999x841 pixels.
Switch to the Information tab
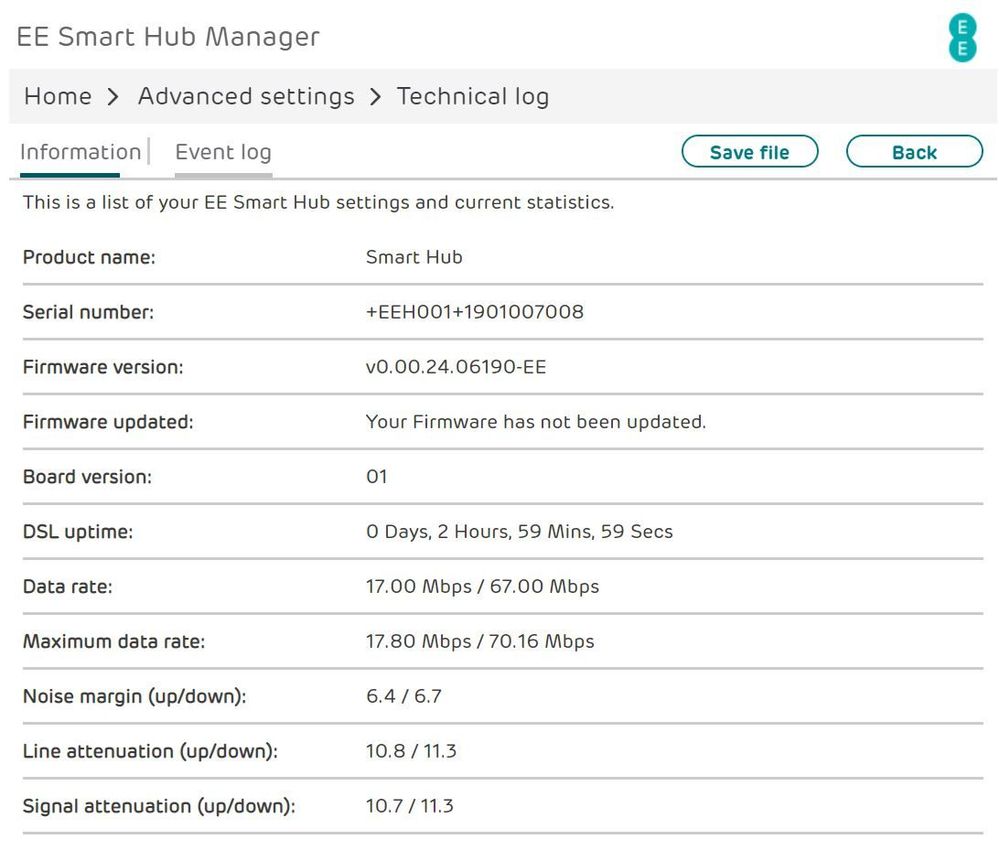(x=81, y=153)
